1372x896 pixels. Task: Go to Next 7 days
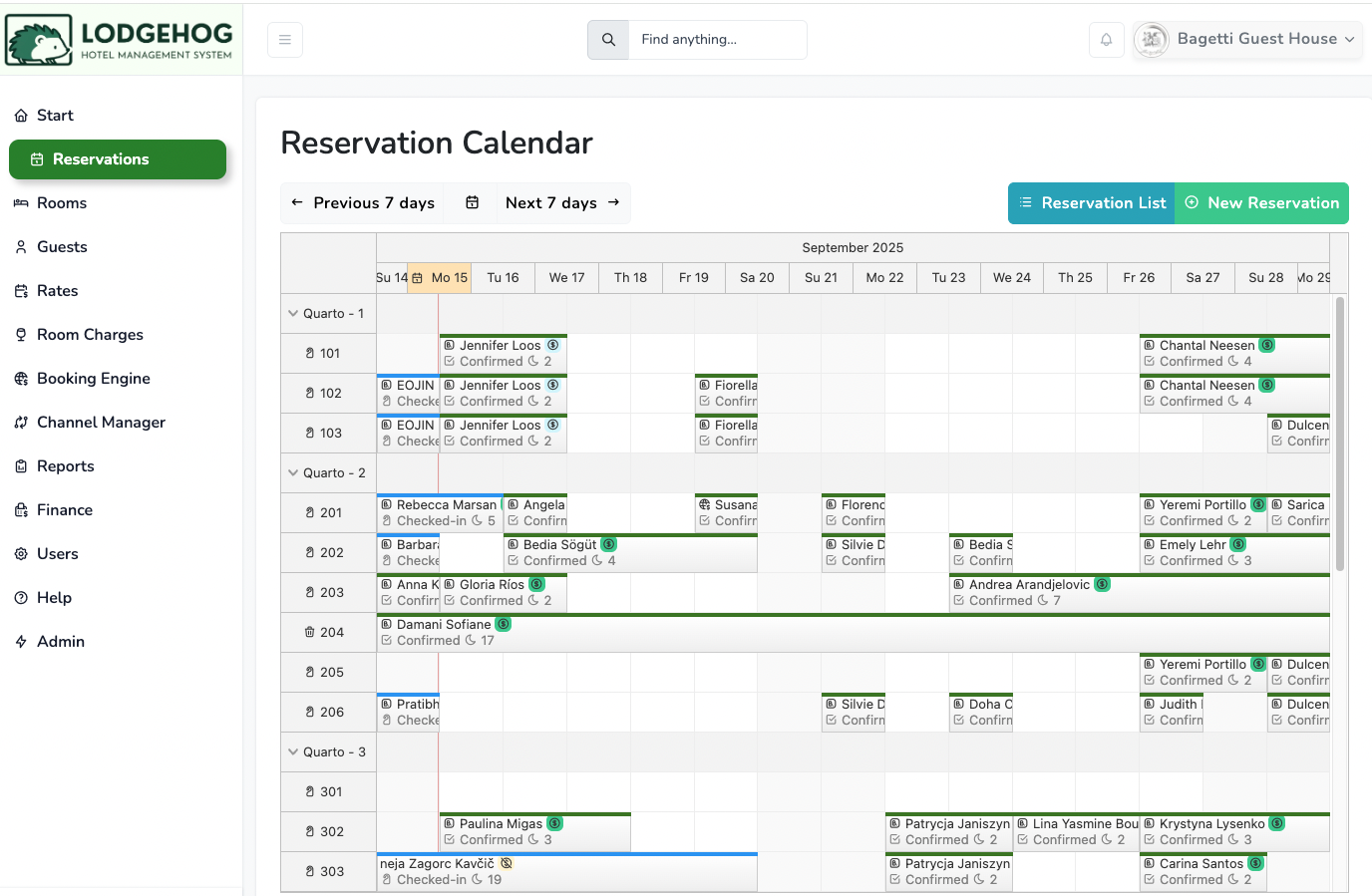point(562,202)
